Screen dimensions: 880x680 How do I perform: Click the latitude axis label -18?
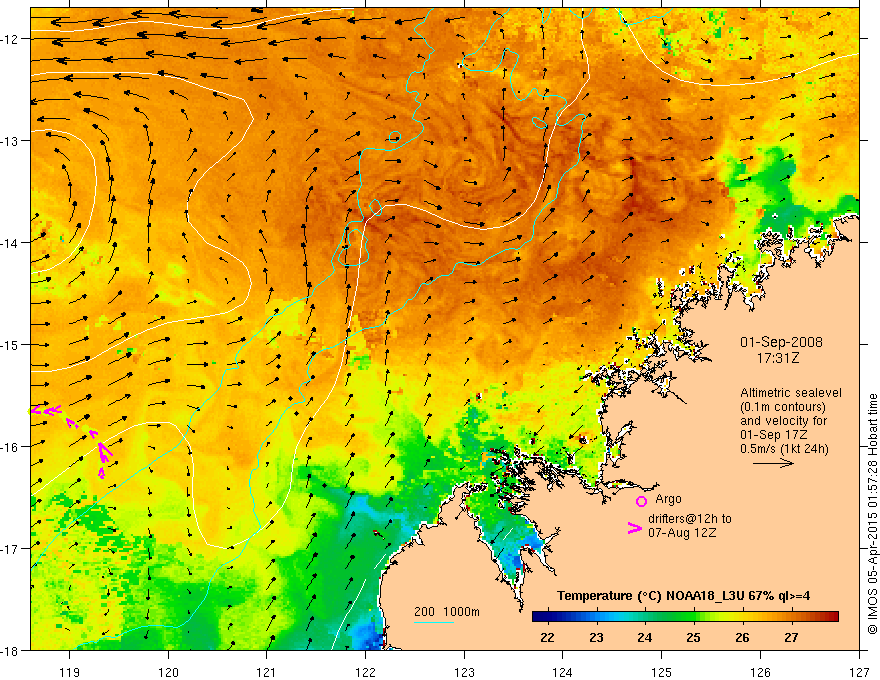(10, 651)
